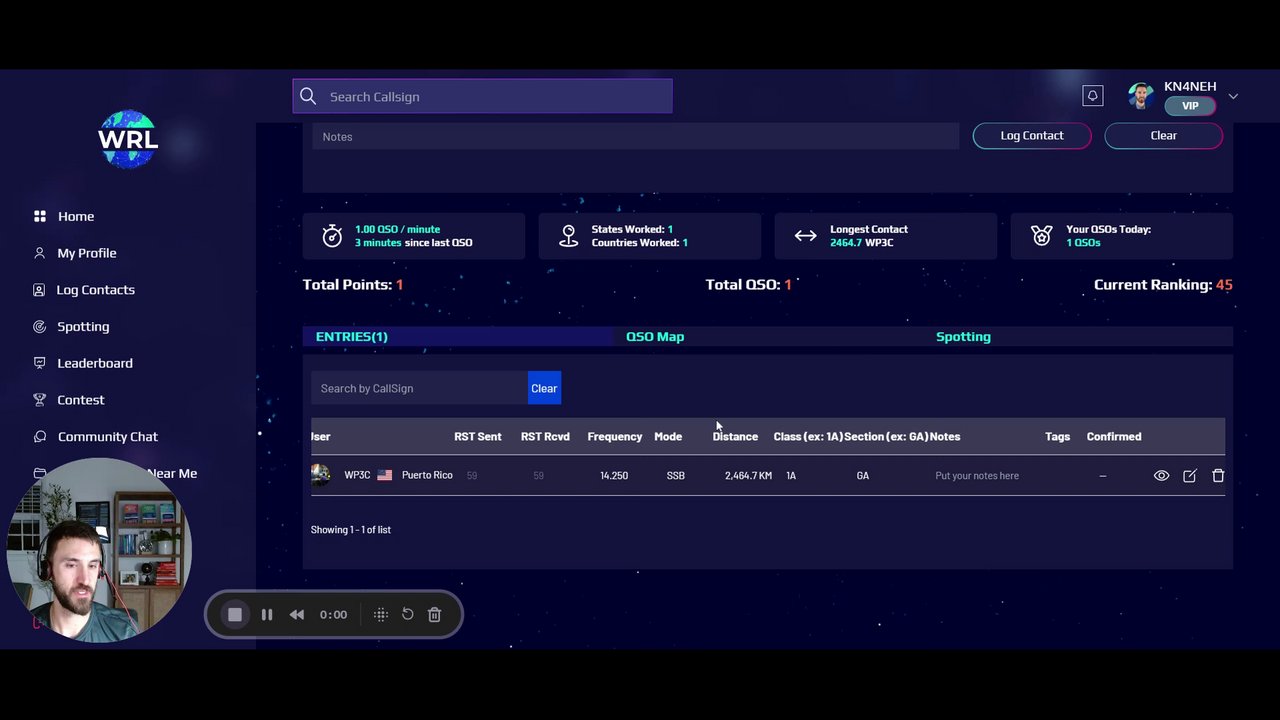View WP3C entry with eye icon
Viewport: 1280px width, 720px height.
(1161, 476)
